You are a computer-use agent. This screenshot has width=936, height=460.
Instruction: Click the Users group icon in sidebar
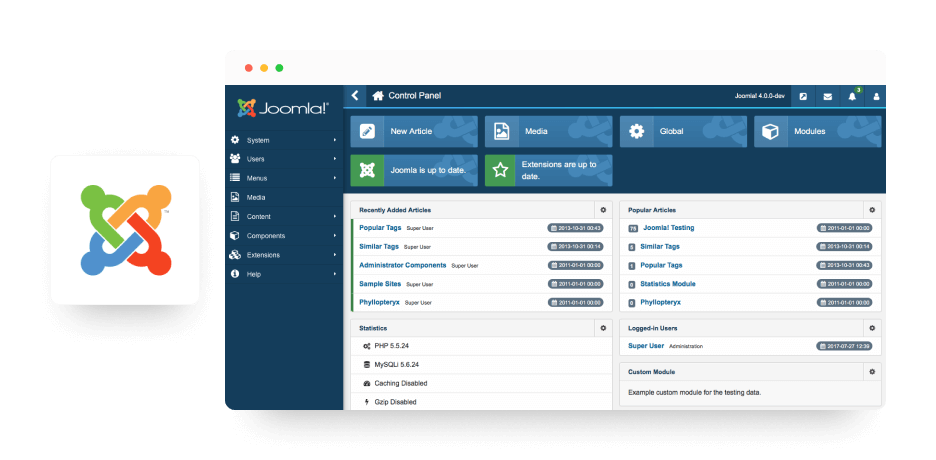(235, 159)
